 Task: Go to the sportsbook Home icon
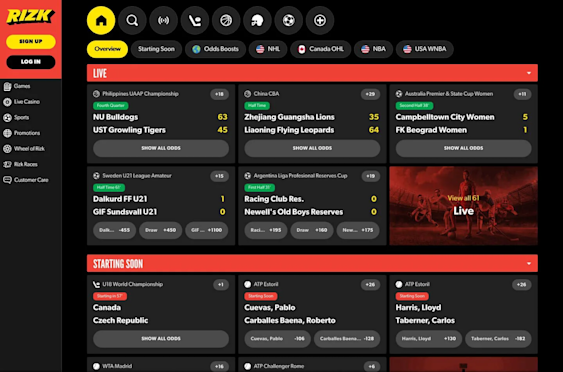coord(101,20)
